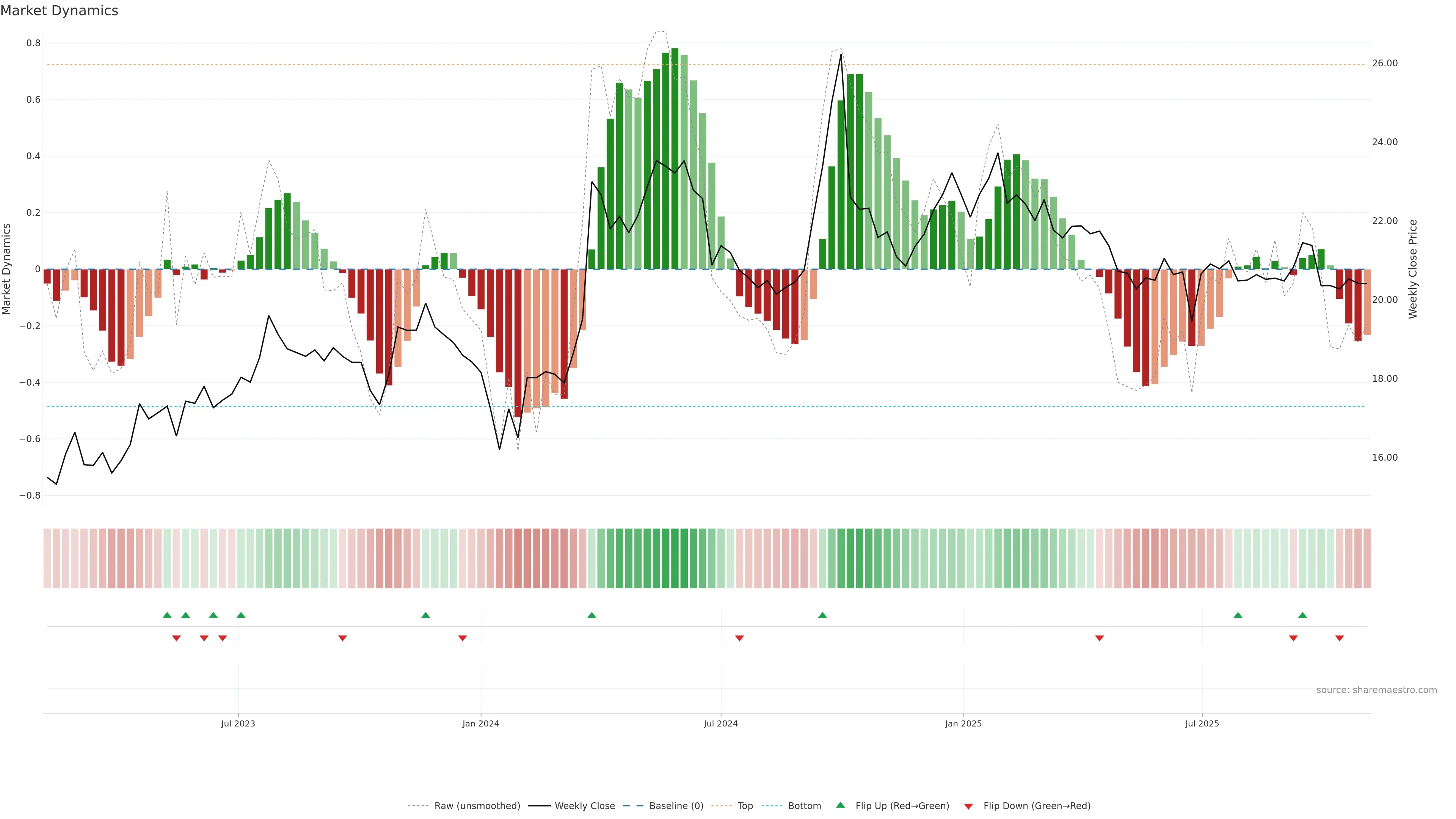Click the flip-up marker between Jul 2024 and Jan 2025
The height and width of the screenshot is (819, 1456).
[x=822, y=615]
